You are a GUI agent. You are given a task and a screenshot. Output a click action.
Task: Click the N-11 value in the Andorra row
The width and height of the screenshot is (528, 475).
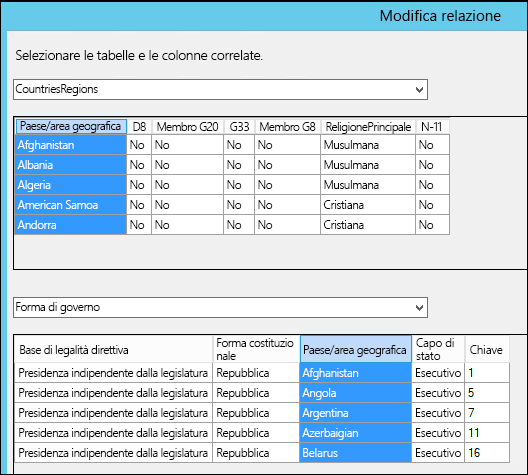(432, 225)
